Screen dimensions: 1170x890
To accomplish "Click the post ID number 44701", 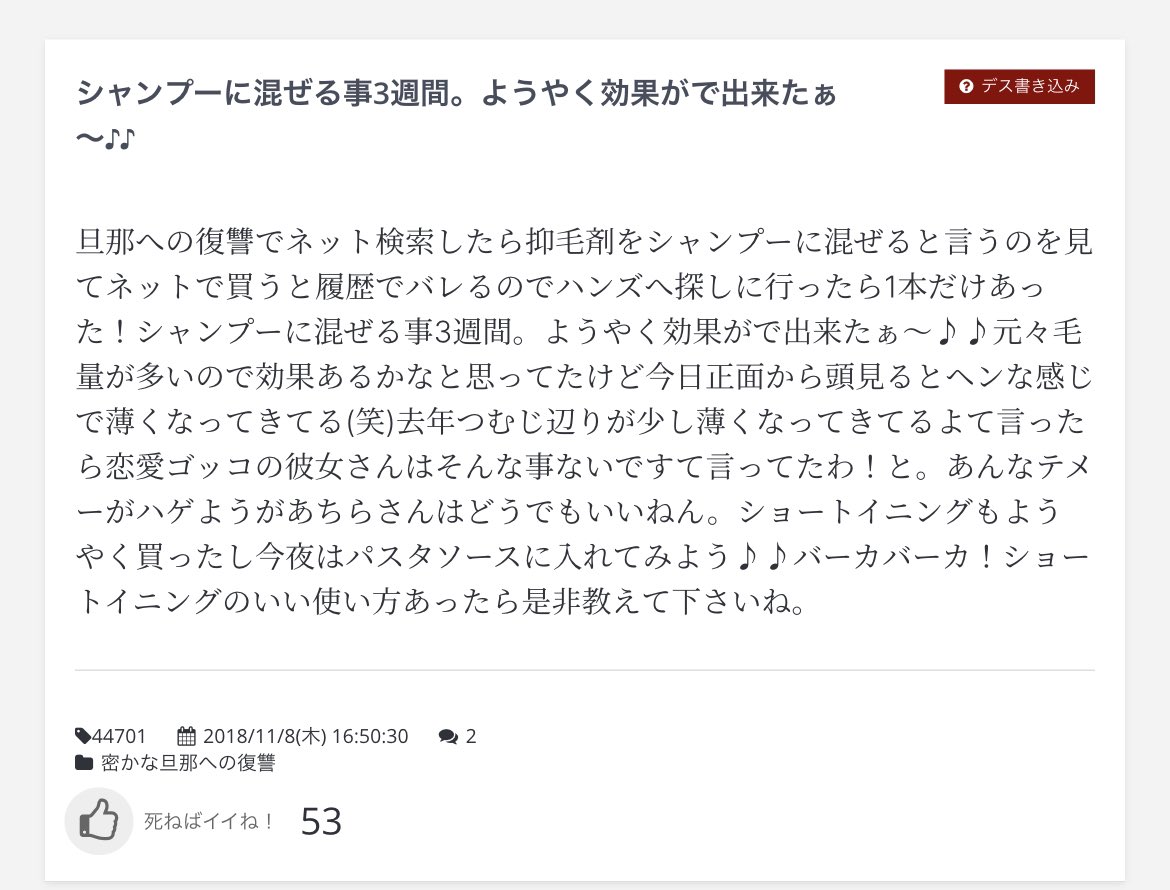I will (x=119, y=737).
